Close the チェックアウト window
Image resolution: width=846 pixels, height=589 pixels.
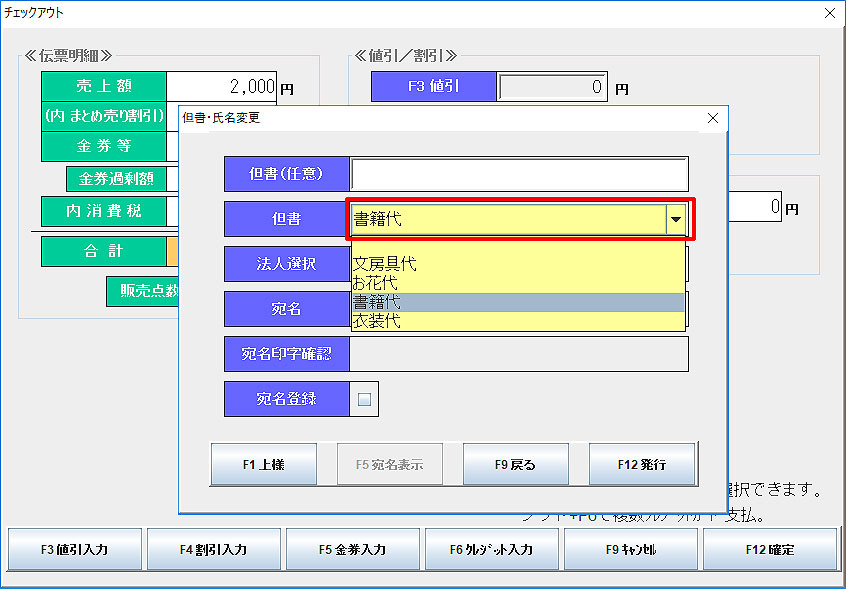point(830,13)
